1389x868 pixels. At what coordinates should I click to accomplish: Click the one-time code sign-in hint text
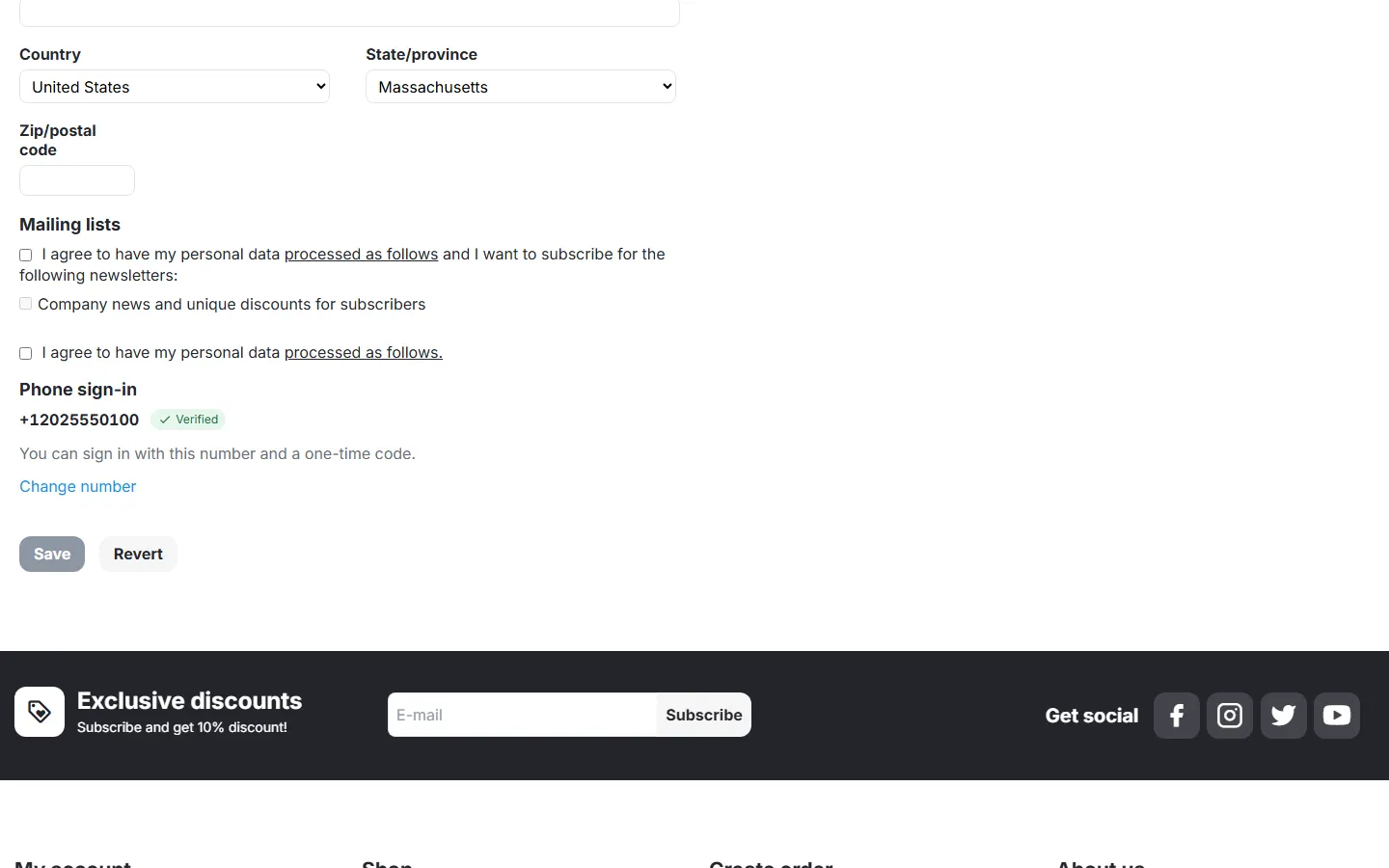[x=218, y=454]
